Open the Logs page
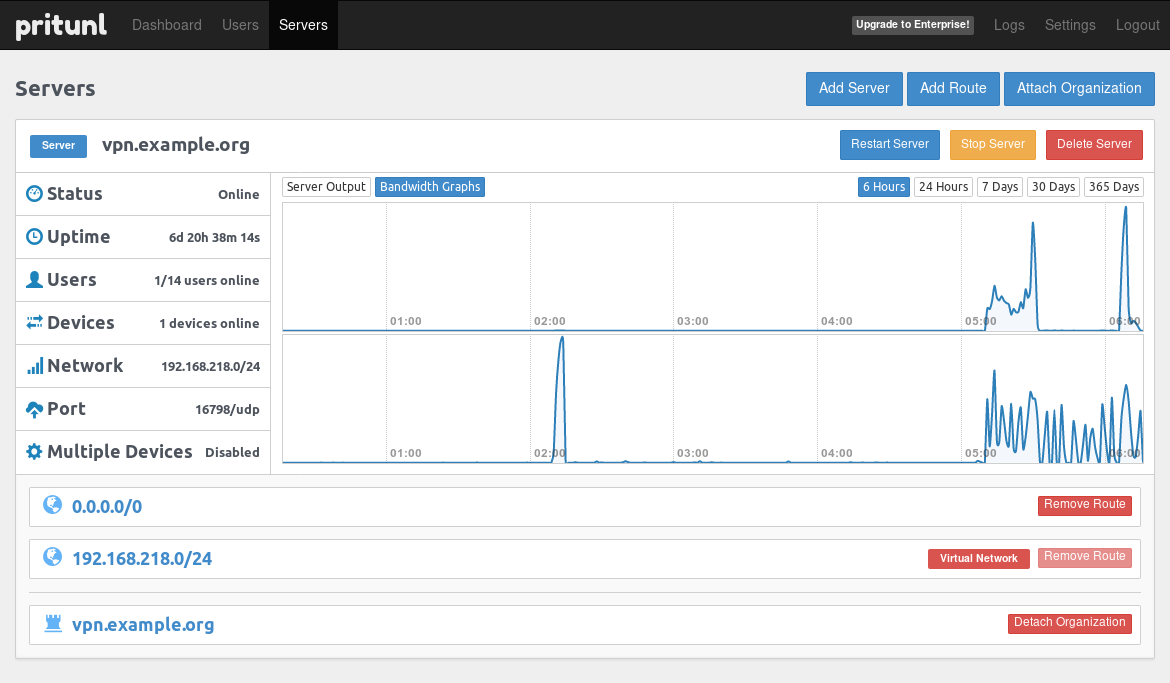The image size is (1170, 683). point(1009,25)
